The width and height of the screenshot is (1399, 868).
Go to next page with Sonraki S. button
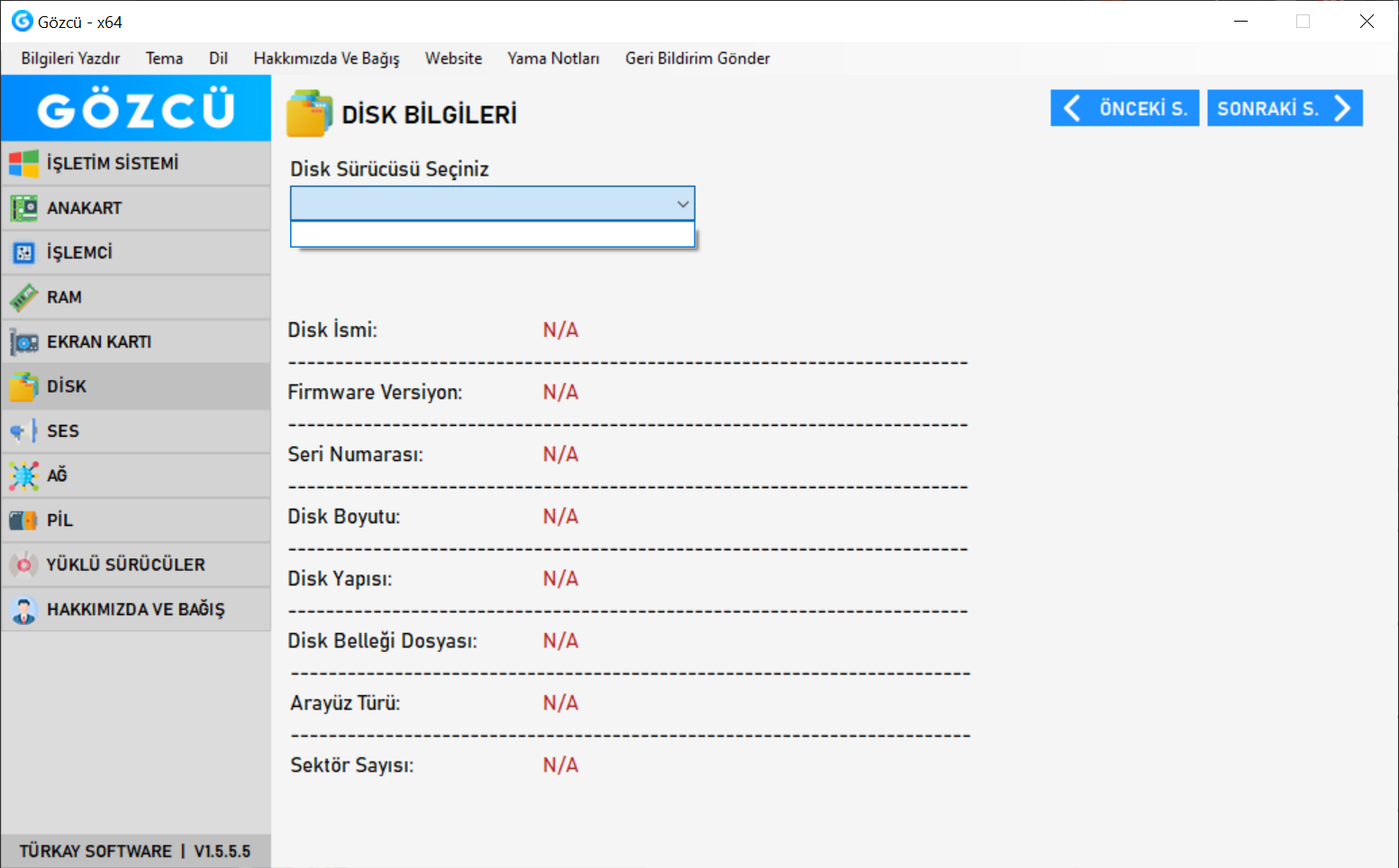tap(1284, 108)
